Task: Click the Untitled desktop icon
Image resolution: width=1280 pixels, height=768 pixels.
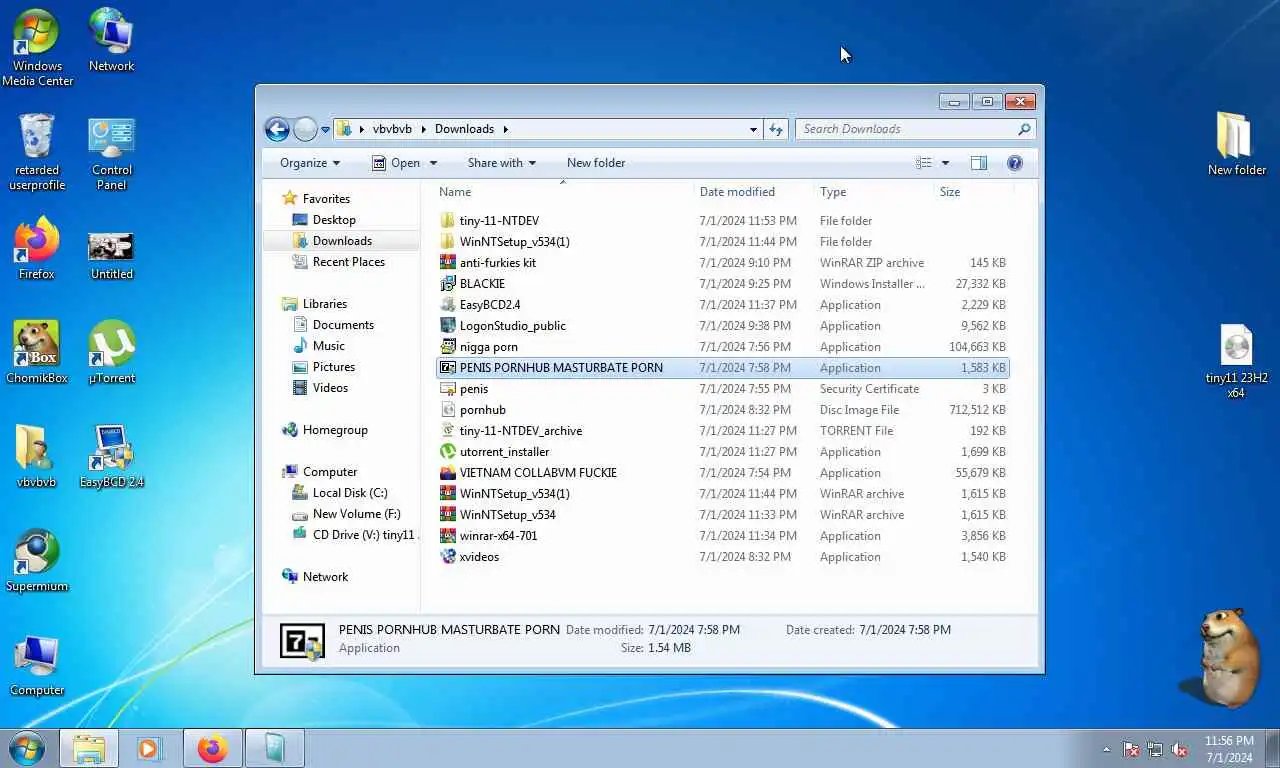Action: tap(111, 254)
